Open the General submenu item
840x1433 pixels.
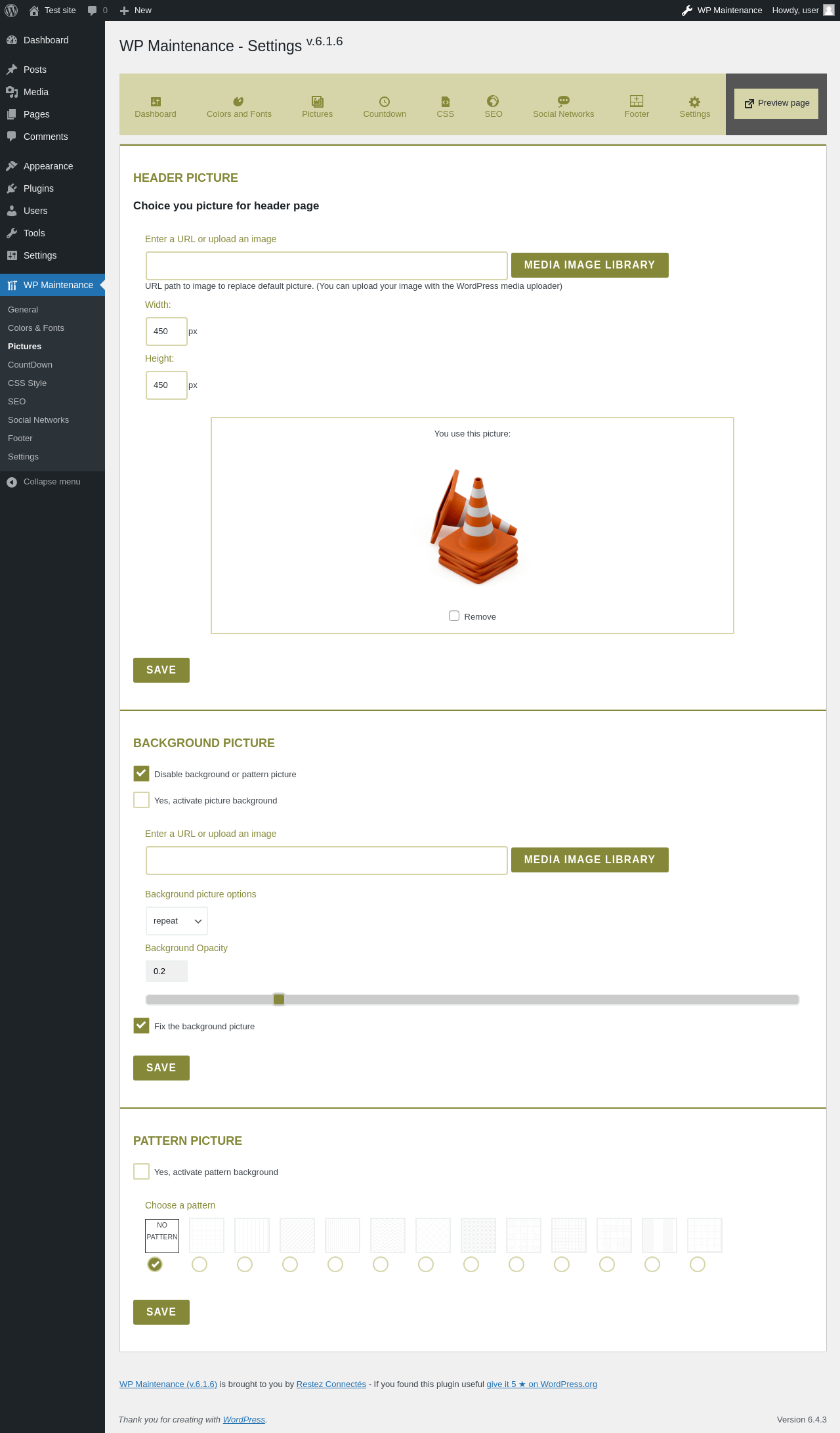(x=23, y=310)
